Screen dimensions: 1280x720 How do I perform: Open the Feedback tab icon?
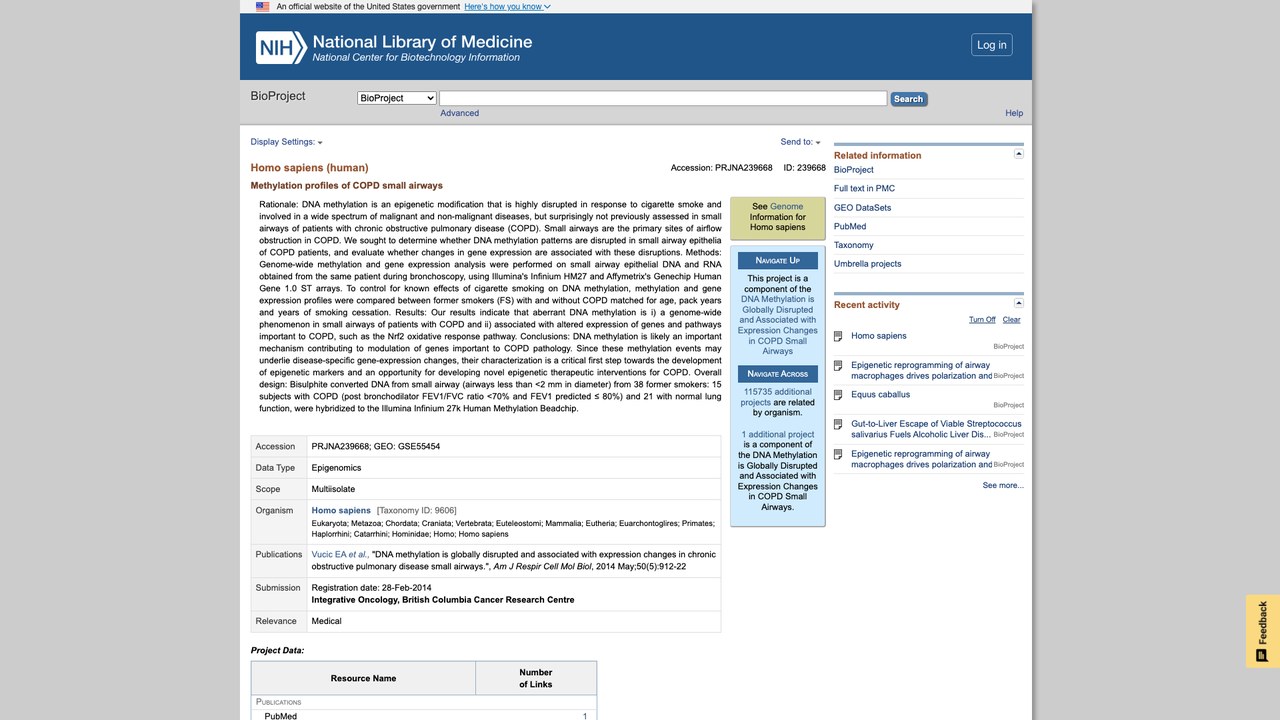tap(1262, 655)
